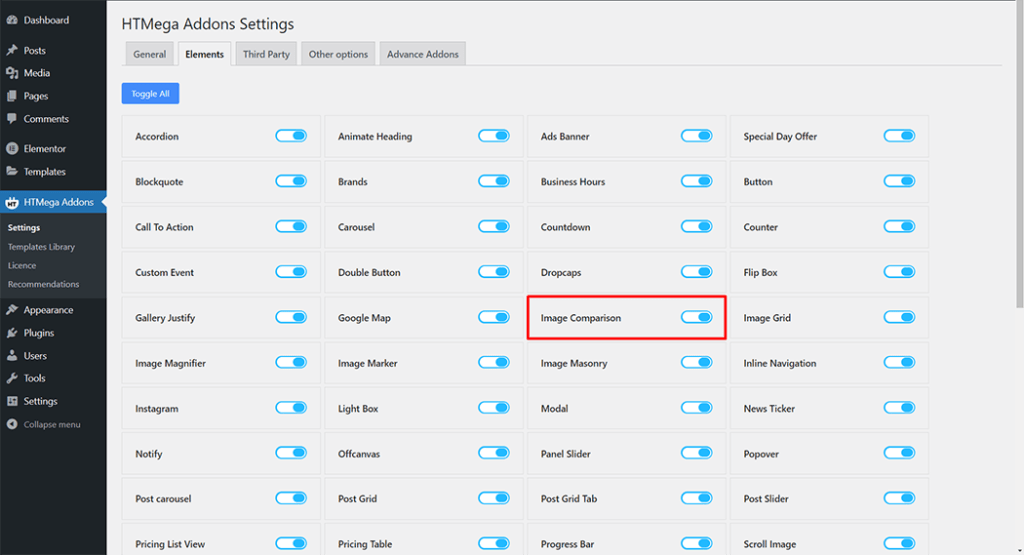The width and height of the screenshot is (1024, 555).
Task: Click the Media library icon
Action: pos(12,73)
